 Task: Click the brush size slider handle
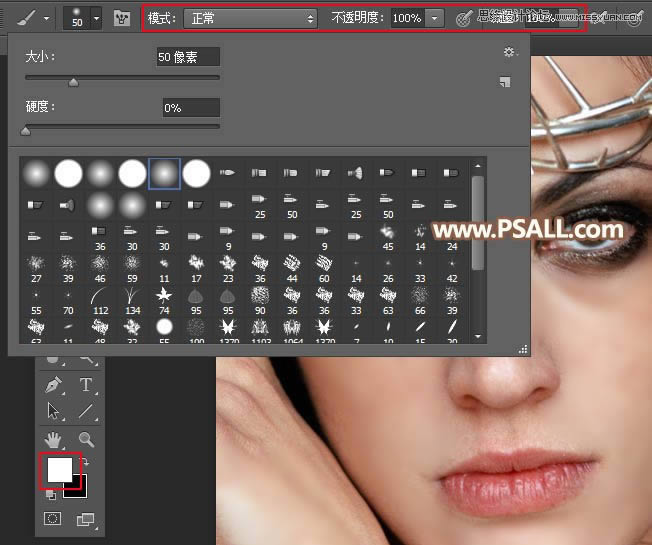point(73,83)
